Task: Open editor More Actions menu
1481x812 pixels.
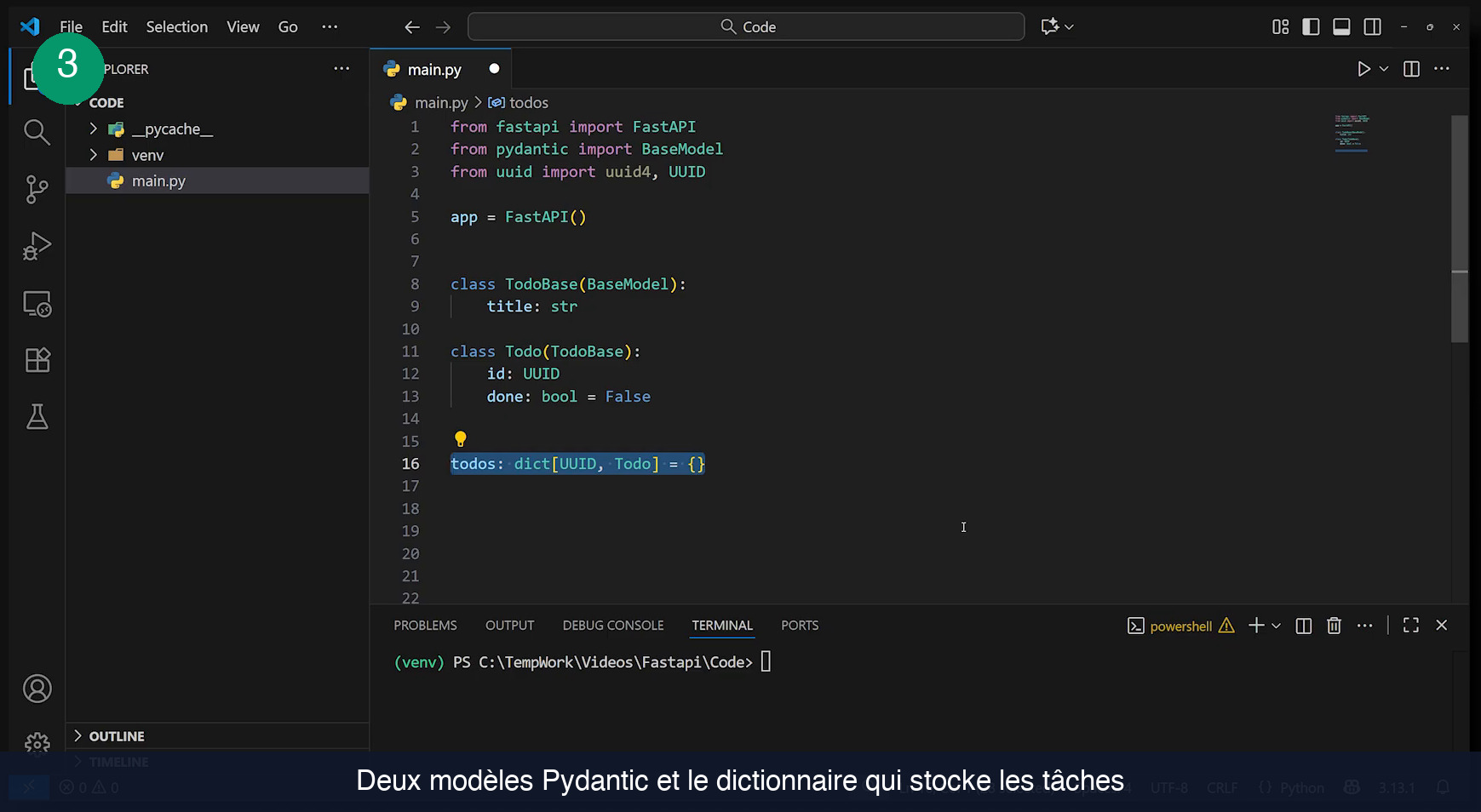Action: (x=1442, y=69)
